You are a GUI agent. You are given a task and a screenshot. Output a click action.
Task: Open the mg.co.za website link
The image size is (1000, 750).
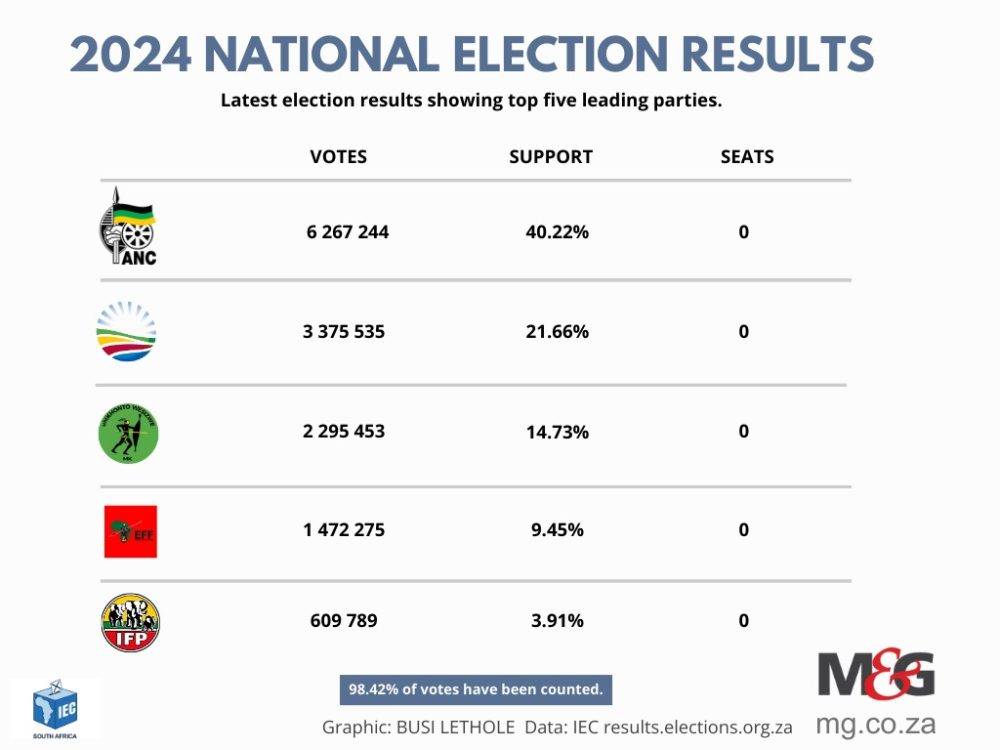pos(875,722)
